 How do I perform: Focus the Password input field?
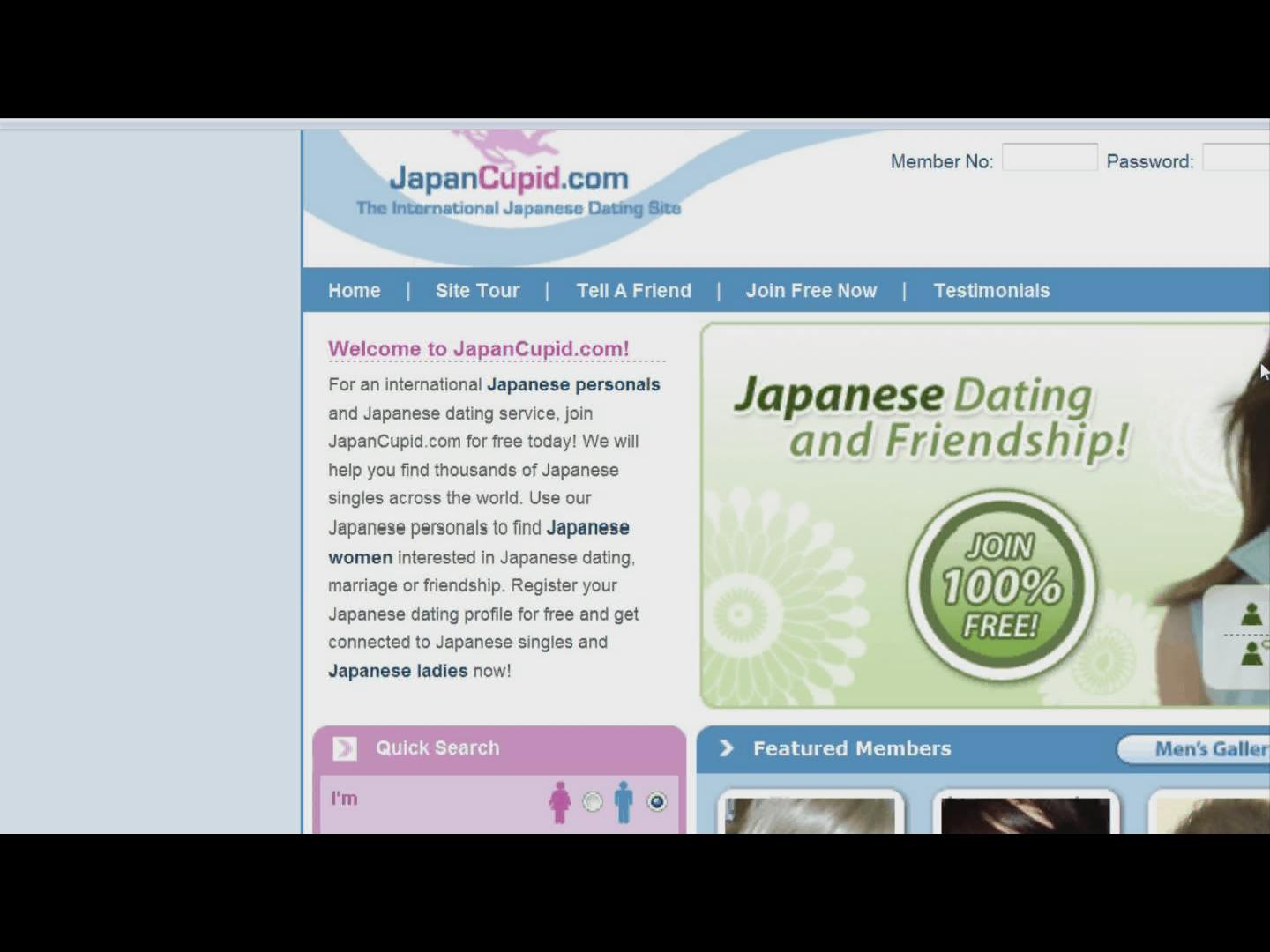tap(1236, 158)
